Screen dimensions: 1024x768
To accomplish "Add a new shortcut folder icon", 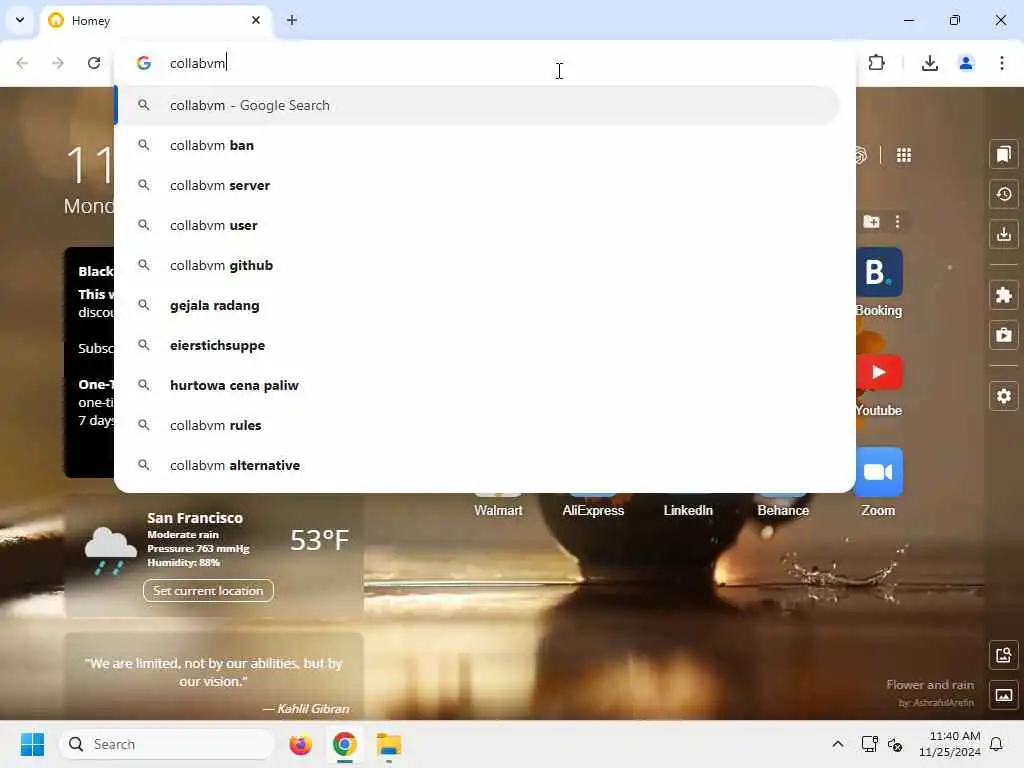I will pos(871,221).
